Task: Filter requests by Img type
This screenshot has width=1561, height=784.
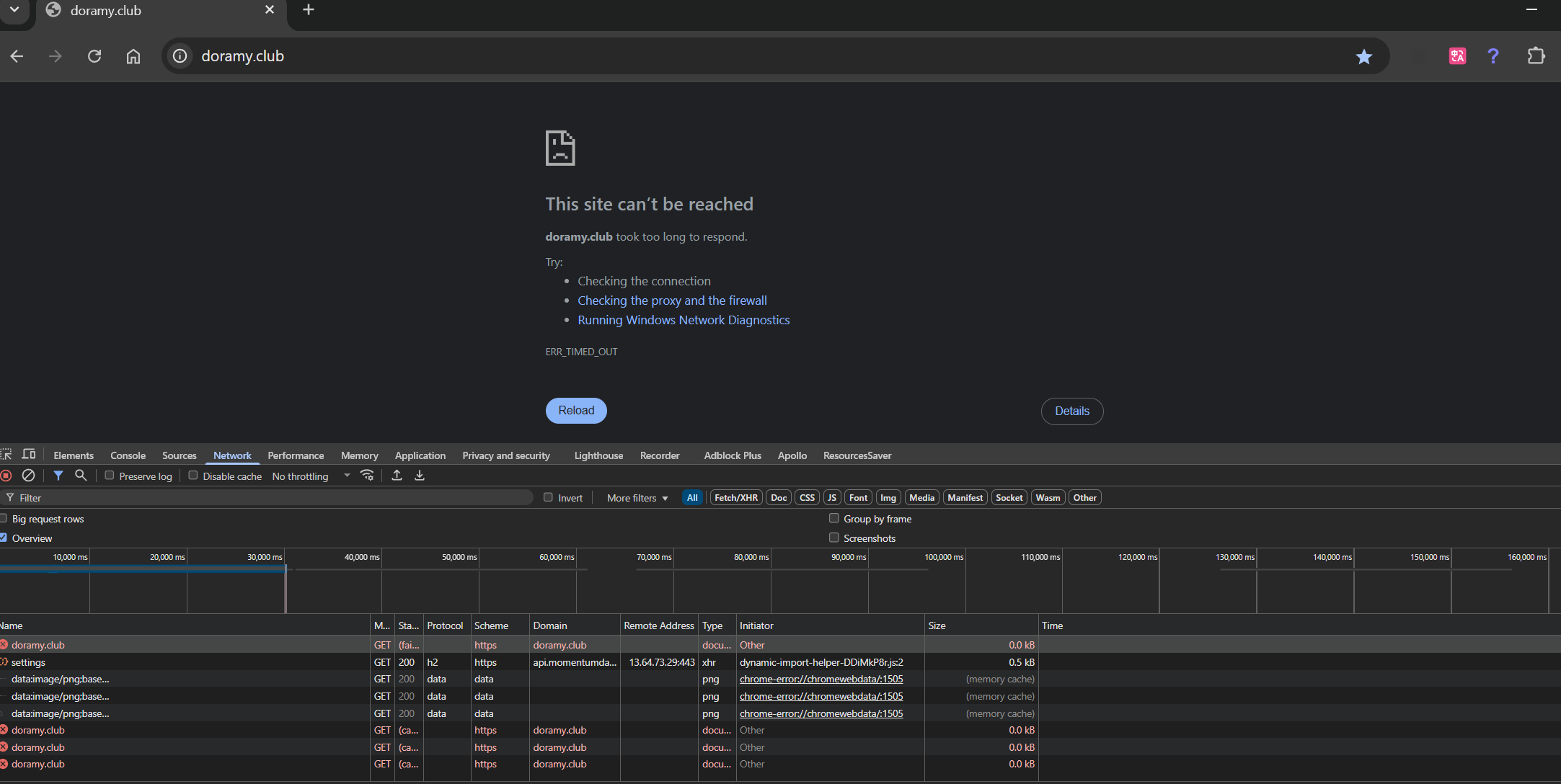Action: point(888,498)
